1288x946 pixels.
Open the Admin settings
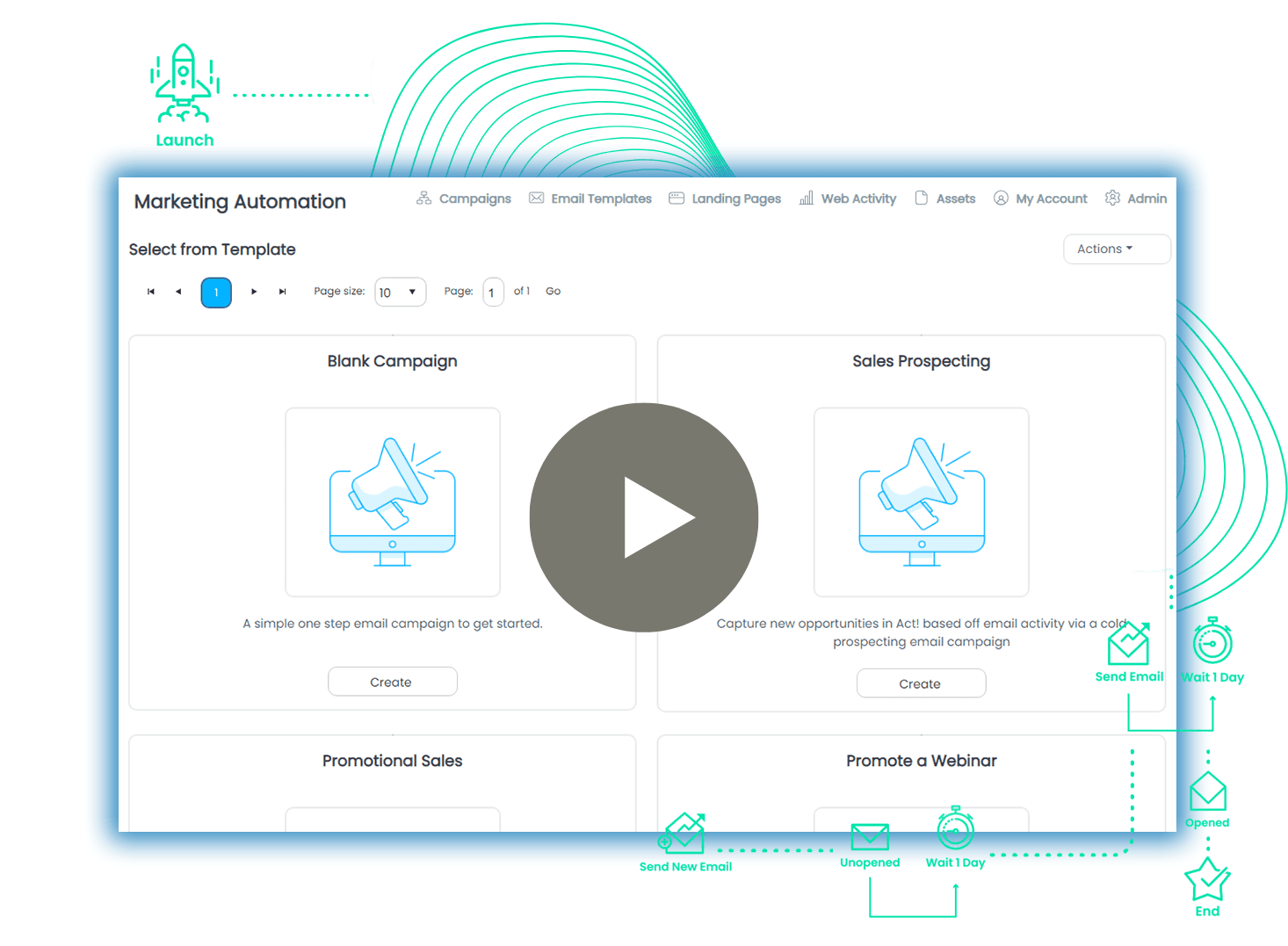coord(1147,199)
